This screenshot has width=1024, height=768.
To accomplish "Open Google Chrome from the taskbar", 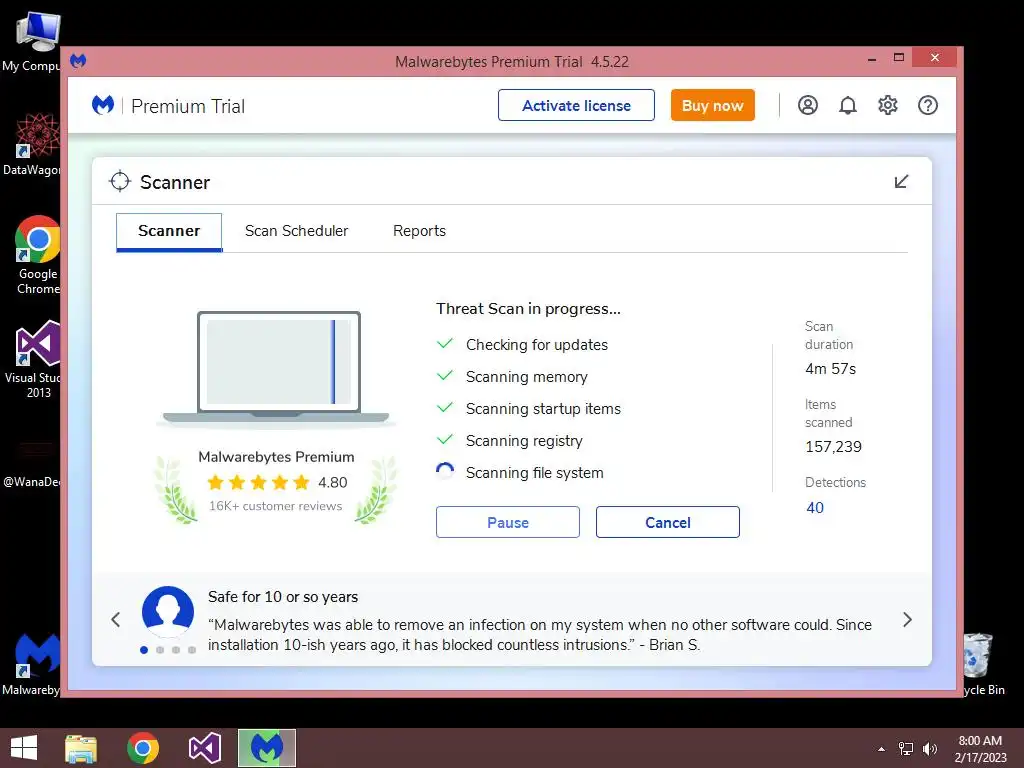I will pyautogui.click(x=143, y=748).
